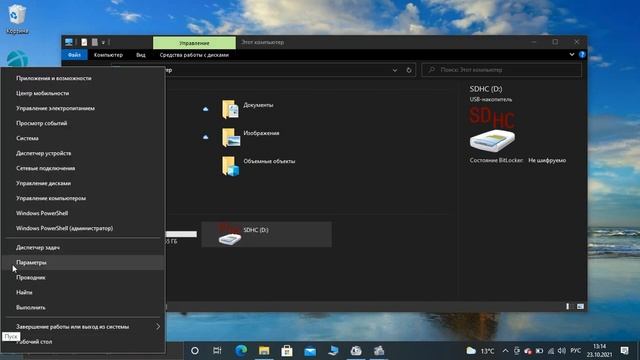Open the Recycle Bin desktop icon
The height and width of the screenshot is (360, 640).
click(x=17, y=19)
